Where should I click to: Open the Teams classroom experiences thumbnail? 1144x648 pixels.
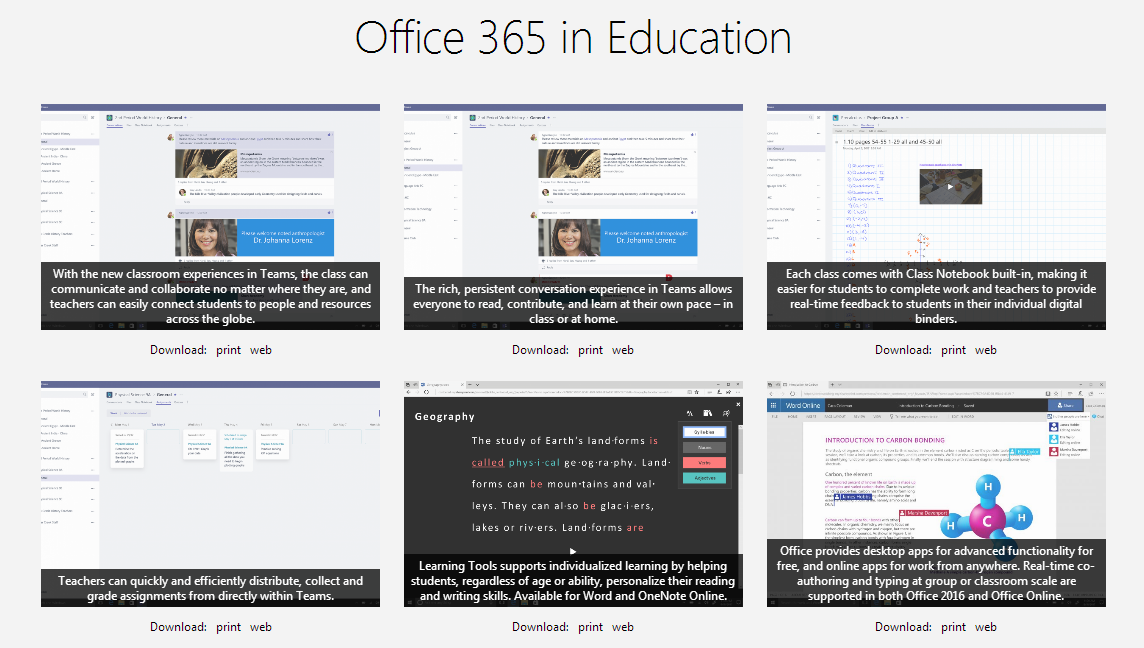coord(210,216)
